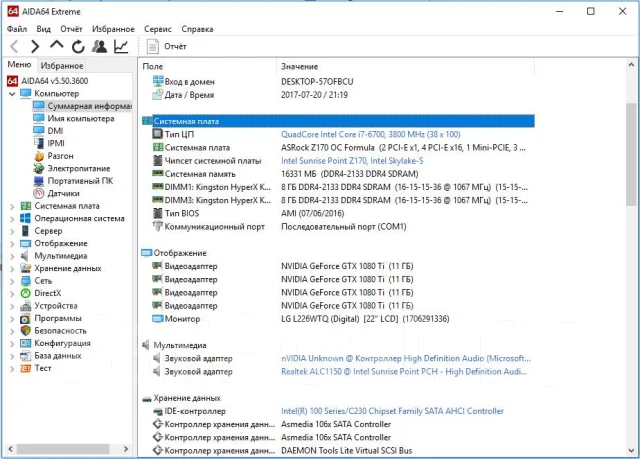Expand the Операционная система tree node
The height and width of the screenshot is (459, 640).
12,219
